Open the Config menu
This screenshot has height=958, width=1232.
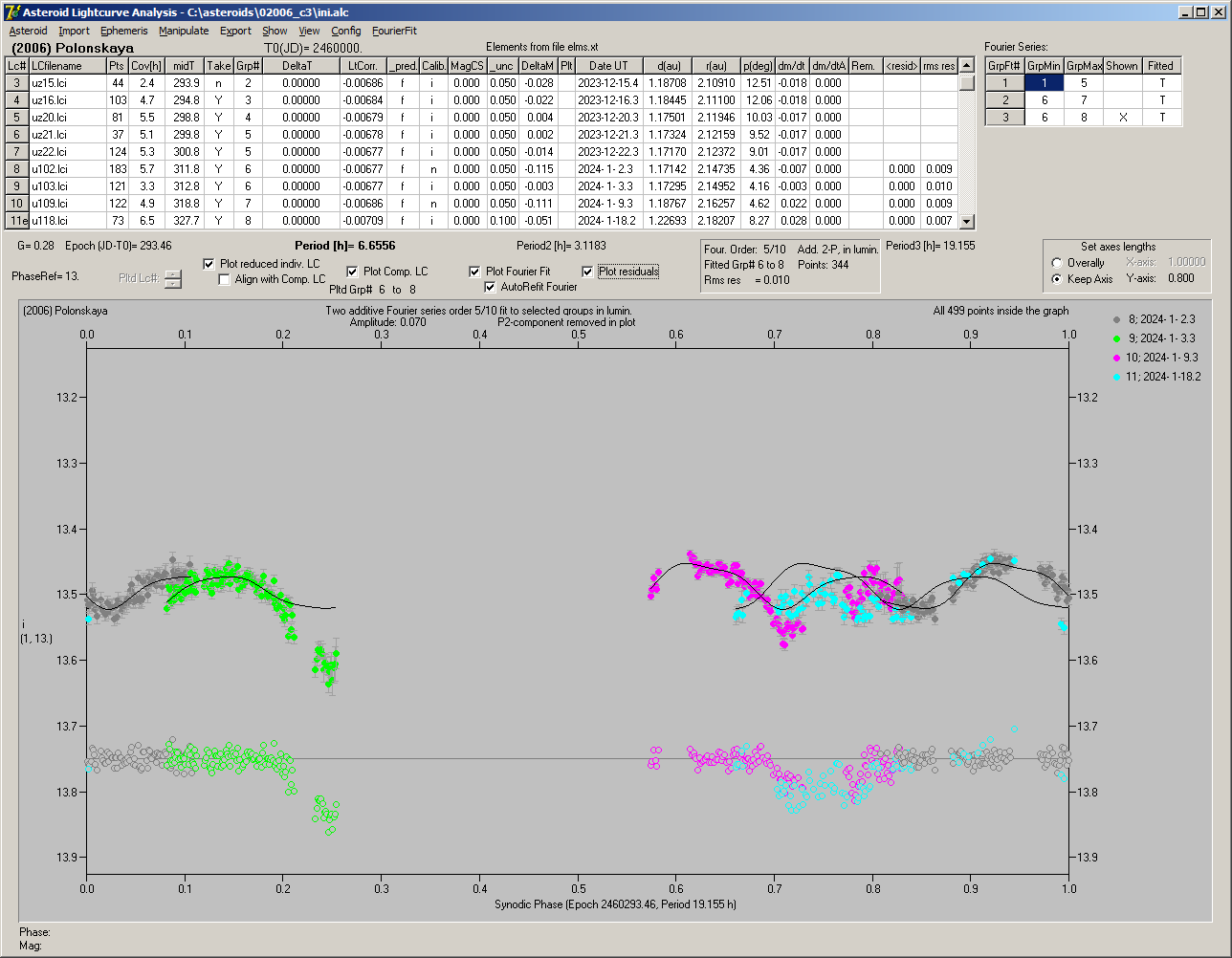[346, 31]
